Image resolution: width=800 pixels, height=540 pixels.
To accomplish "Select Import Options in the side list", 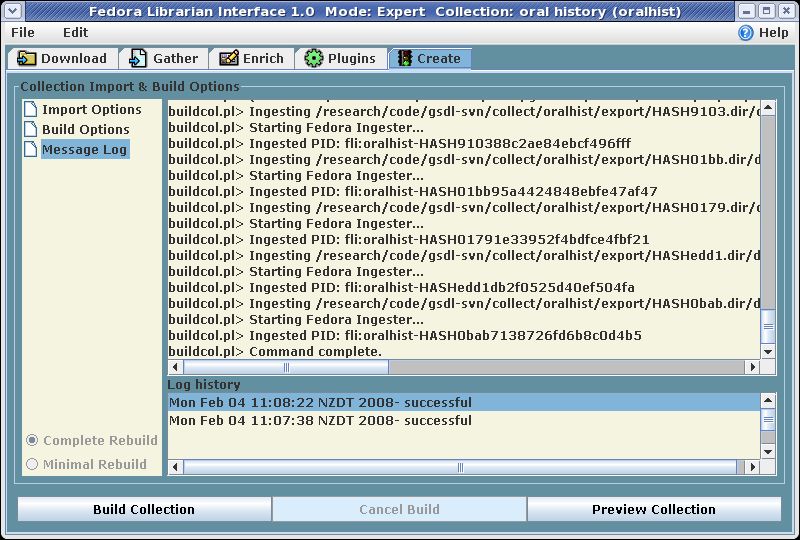I will click(x=92, y=109).
